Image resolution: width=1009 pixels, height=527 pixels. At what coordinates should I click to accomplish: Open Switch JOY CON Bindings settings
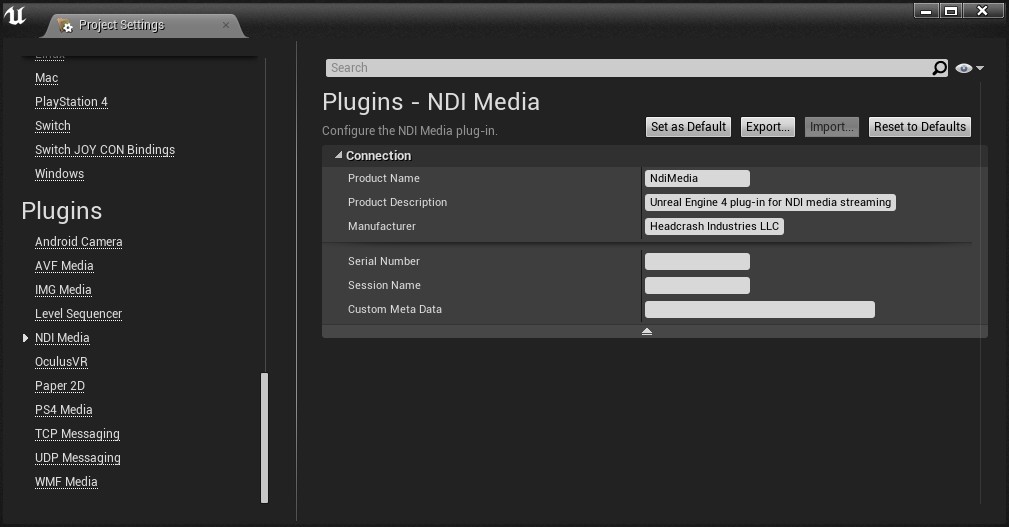[x=105, y=150]
